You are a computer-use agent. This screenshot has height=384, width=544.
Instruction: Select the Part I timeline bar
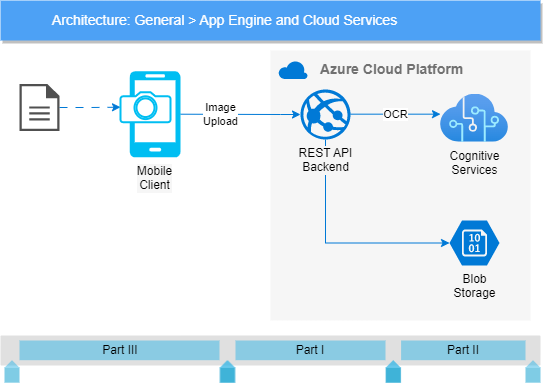tap(310, 350)
